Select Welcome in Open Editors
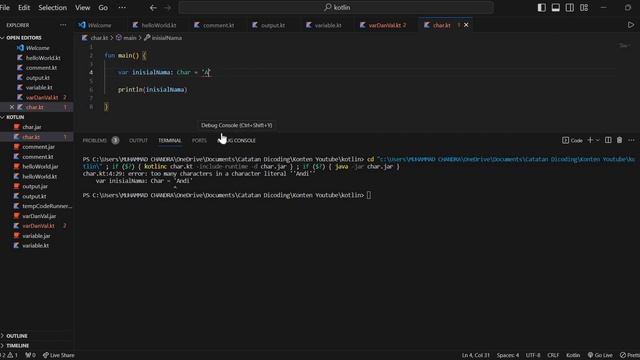This screenshot has width=640, height=360. pos(38,48)
